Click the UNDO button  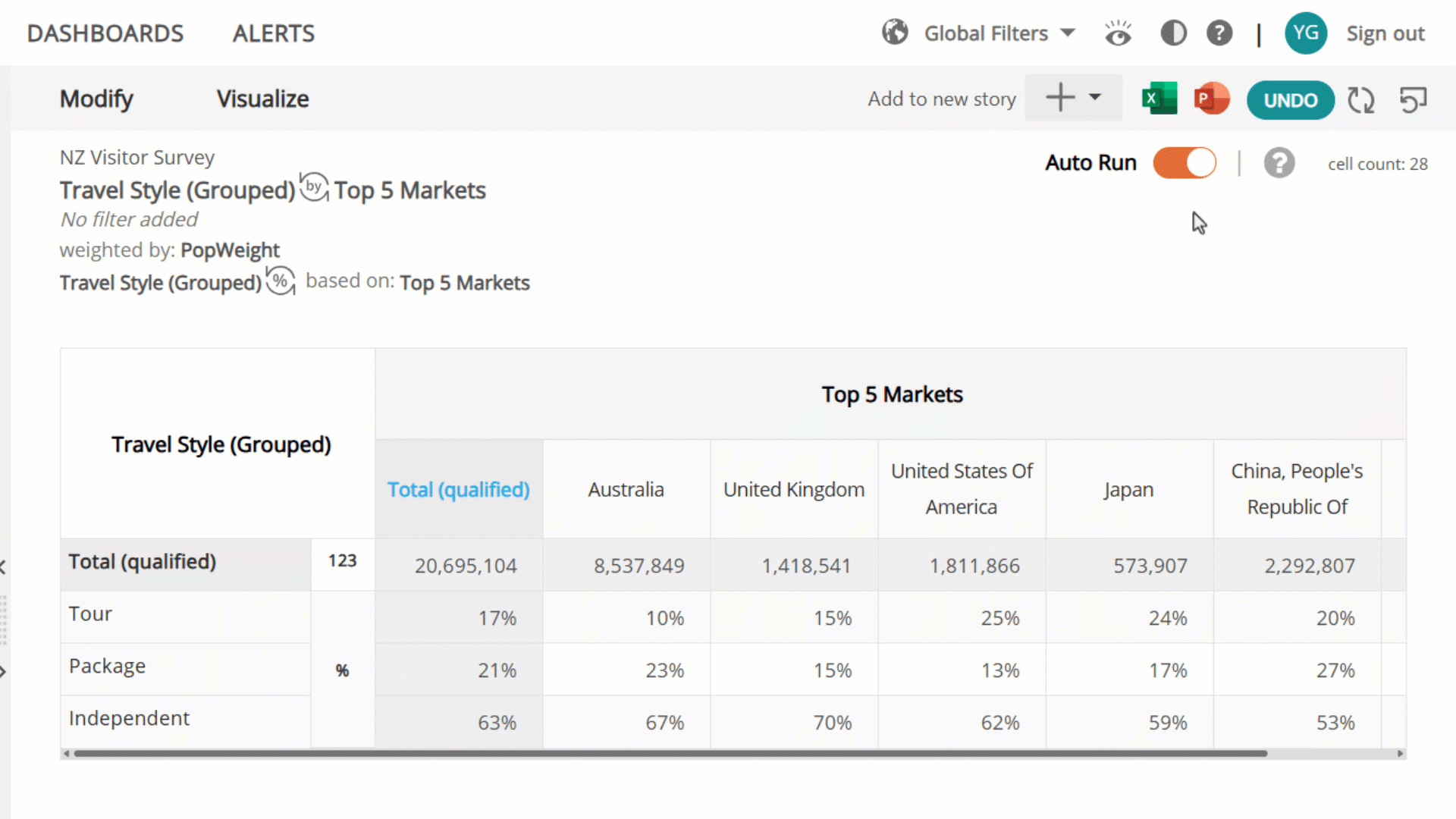click(1290, 100)
